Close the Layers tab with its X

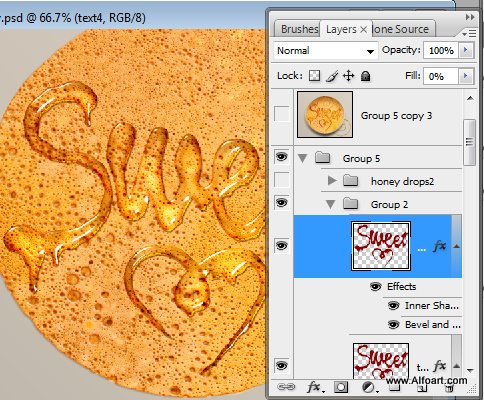tap(364, 30)
